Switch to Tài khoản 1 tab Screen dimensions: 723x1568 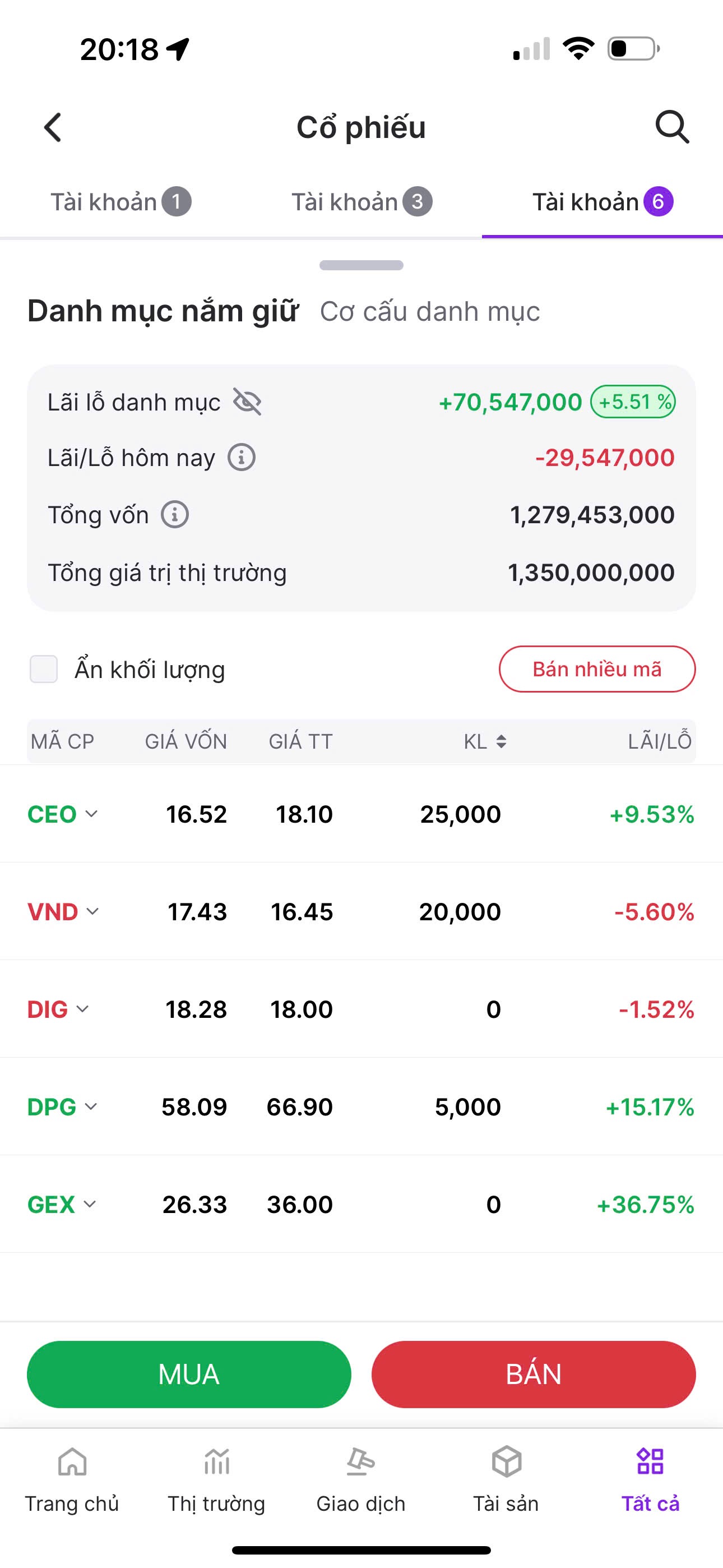click(x=121, y=202)
